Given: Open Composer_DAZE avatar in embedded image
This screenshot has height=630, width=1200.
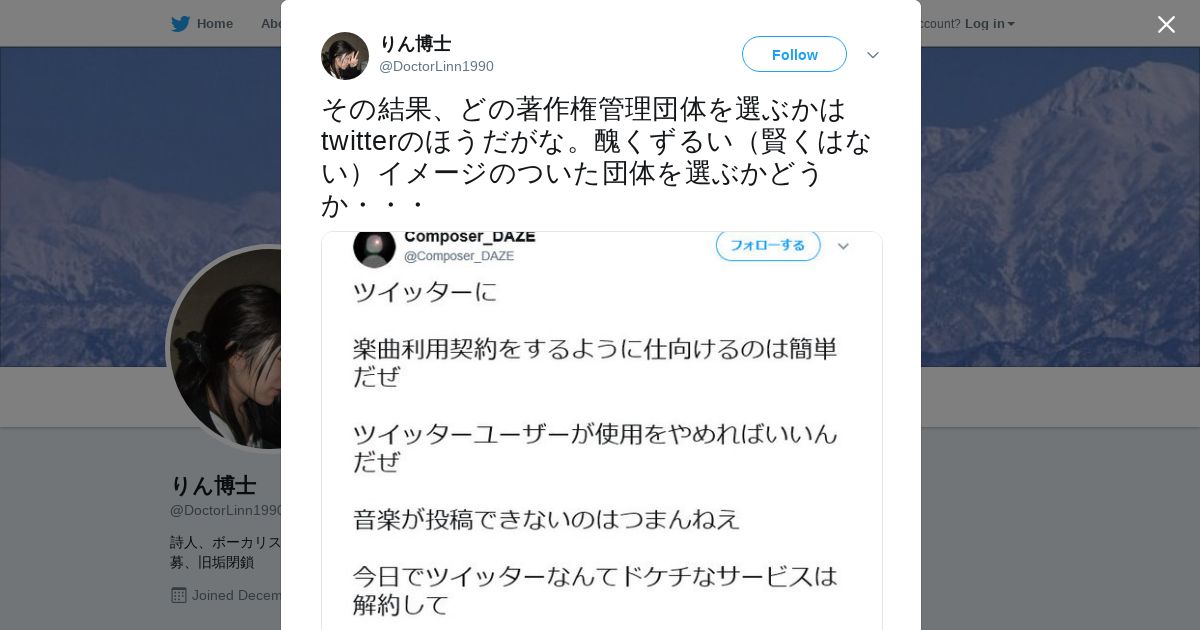Looking at the screenshot, I should coord(374,247).
